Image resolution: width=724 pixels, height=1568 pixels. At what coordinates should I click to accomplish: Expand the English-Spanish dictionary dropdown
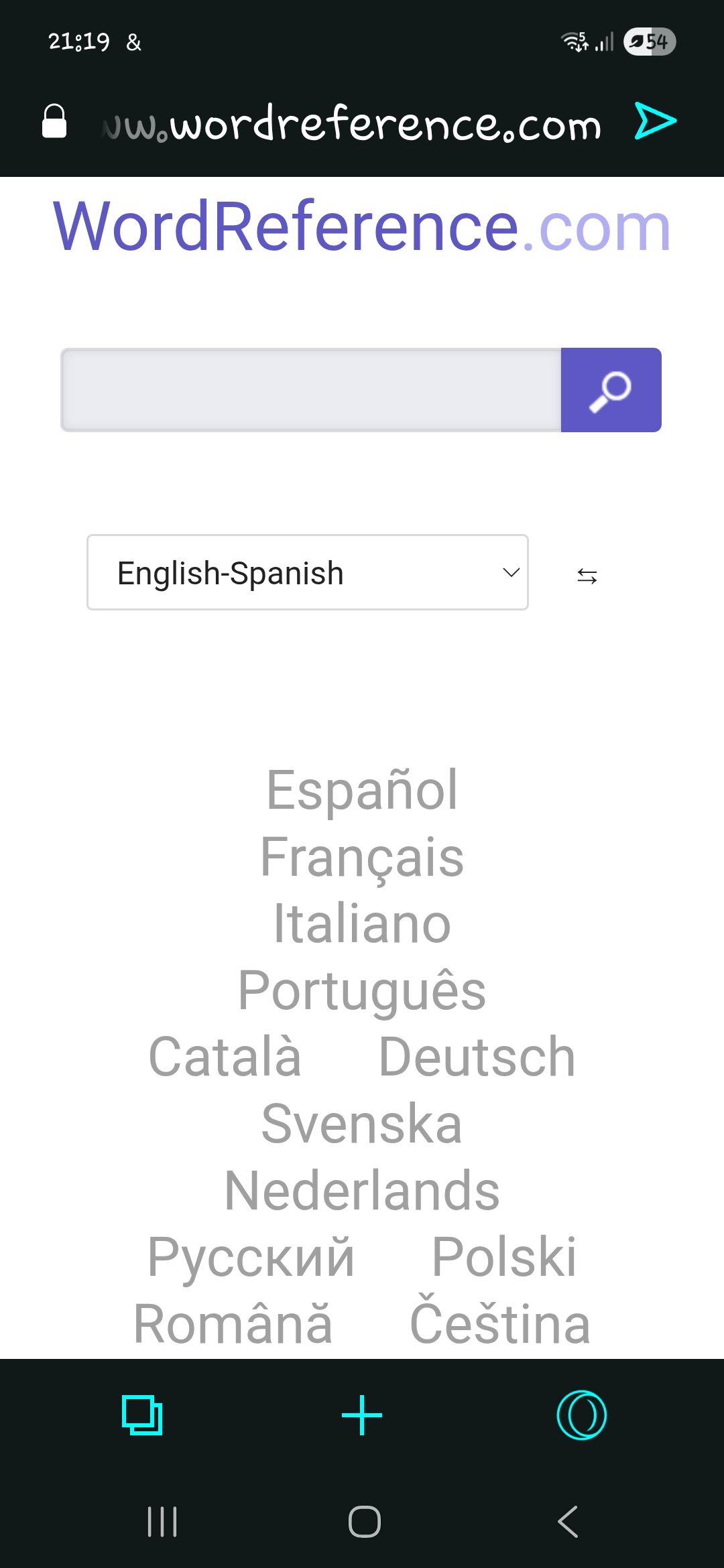[x=308, y=572]
